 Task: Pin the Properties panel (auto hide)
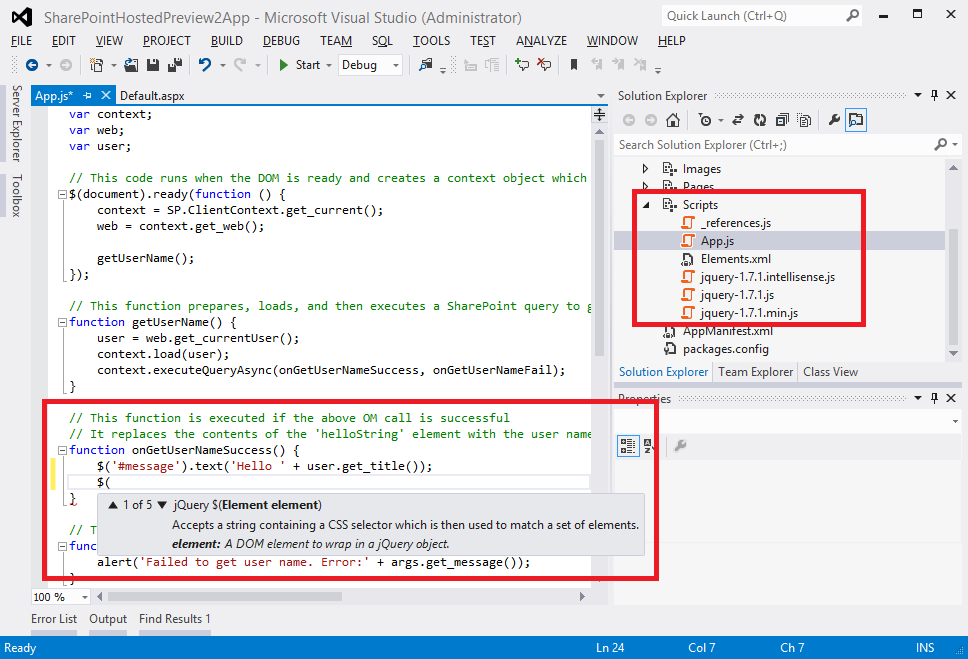[934, 398]
